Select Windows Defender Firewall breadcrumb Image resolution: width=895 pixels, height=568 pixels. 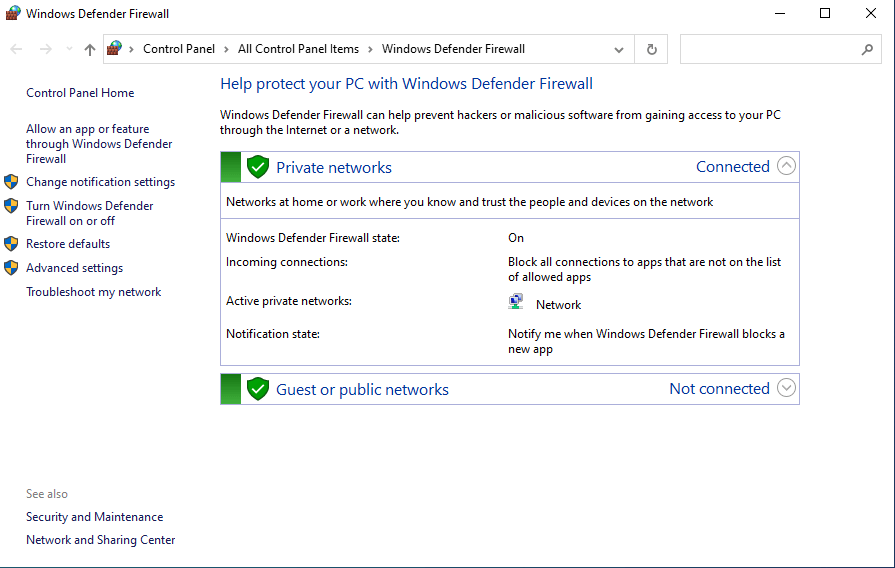pyautogui.click(x=453, y=49)
